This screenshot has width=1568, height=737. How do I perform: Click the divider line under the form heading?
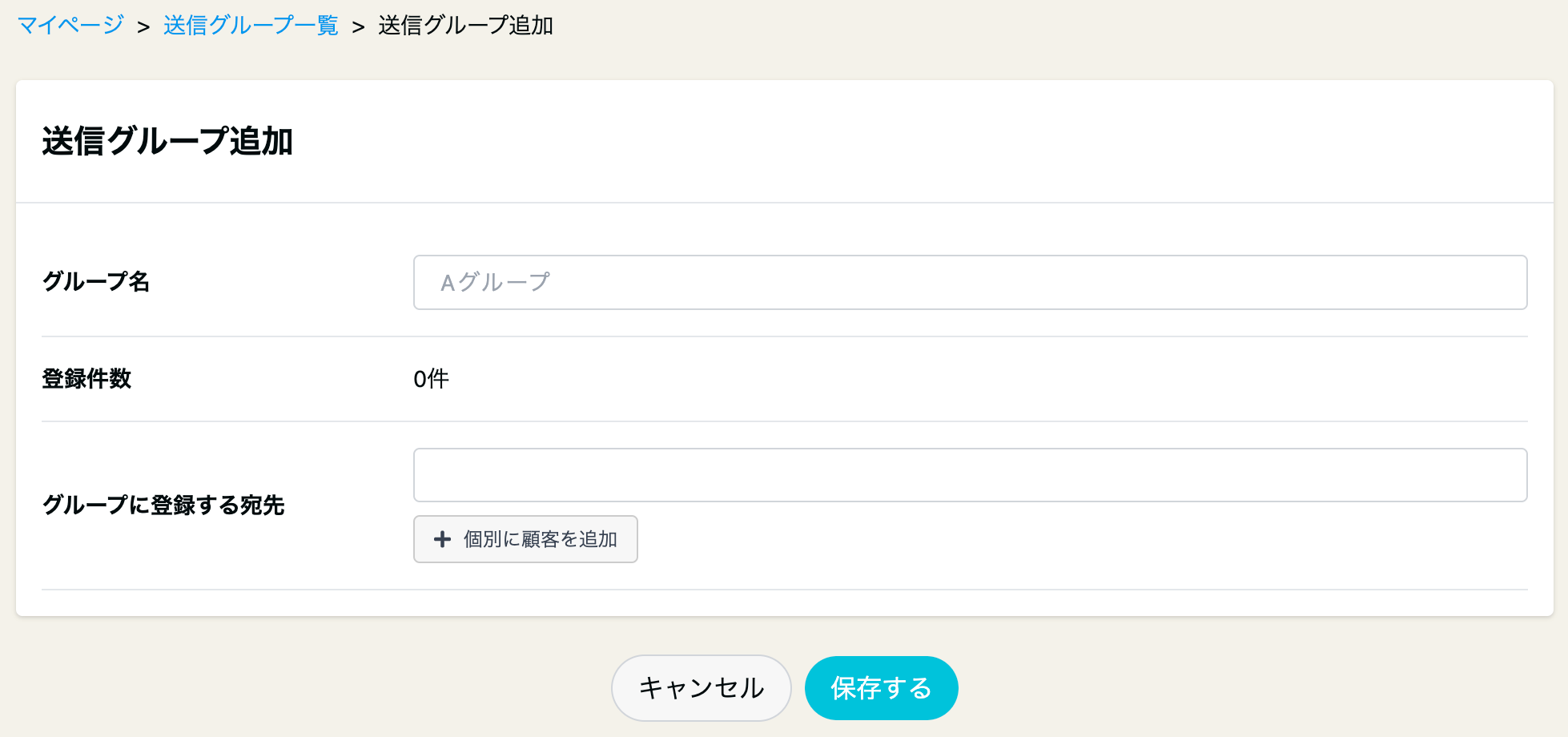[785, 203]
